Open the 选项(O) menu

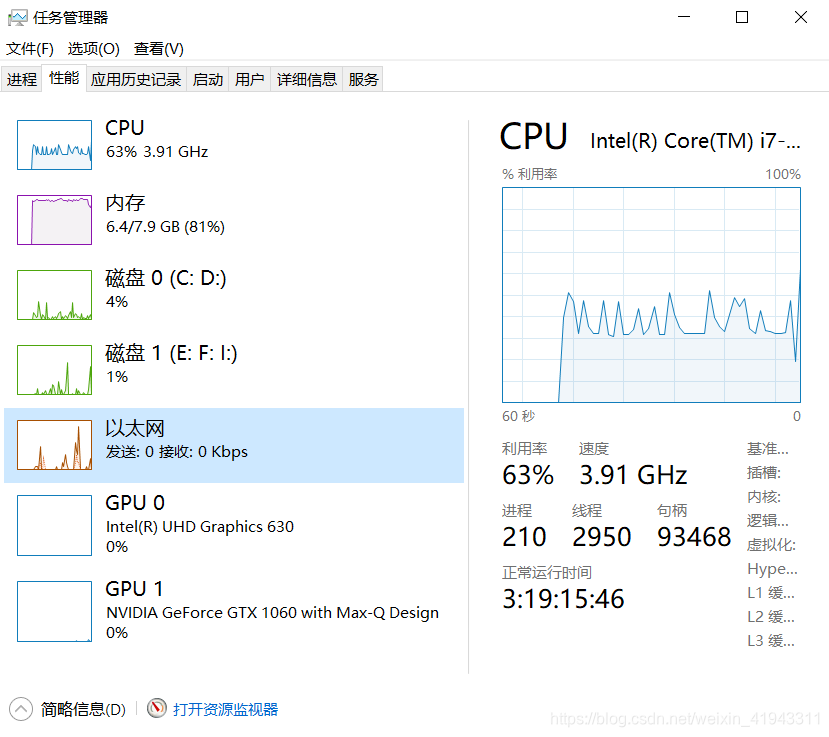point(94,49)
